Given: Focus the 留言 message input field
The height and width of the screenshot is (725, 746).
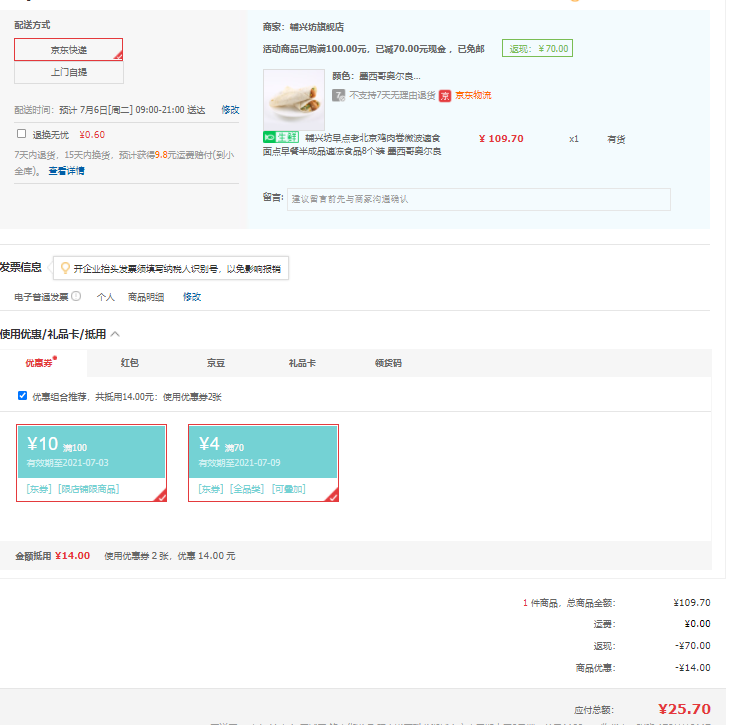Looking at the screenshot, I should pos(479,199).
